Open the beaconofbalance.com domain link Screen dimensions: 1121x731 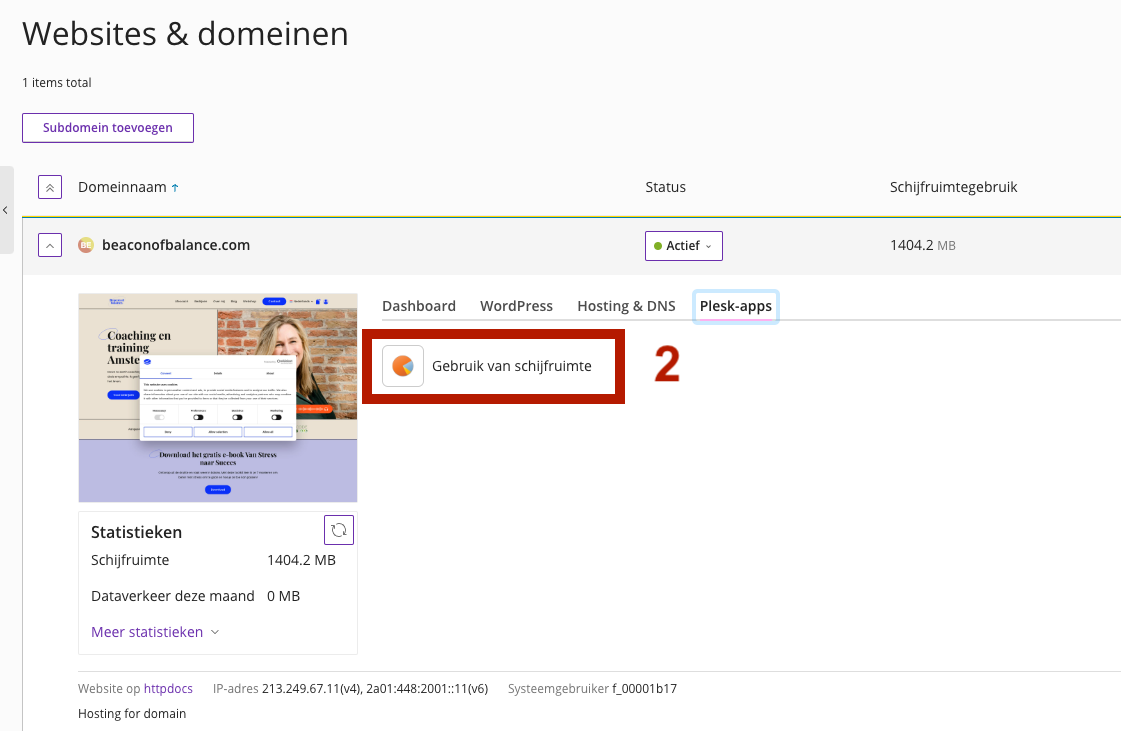(176, 245)
